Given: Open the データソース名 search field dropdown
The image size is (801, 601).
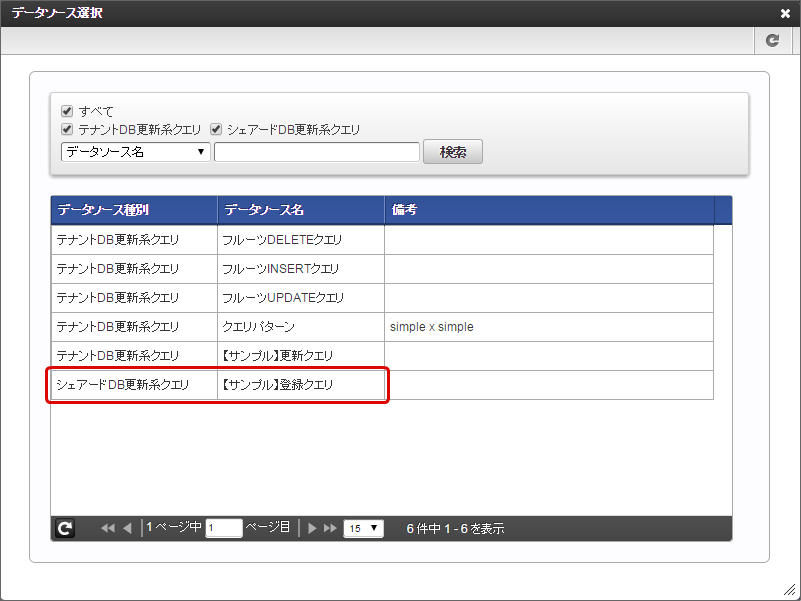Looking at the screenshot, I should [135, 152].
